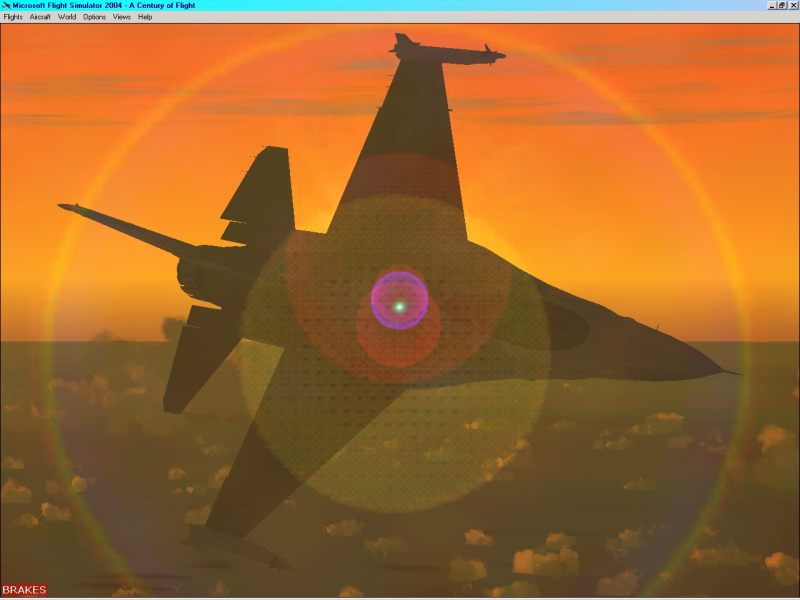Click the Flight Simulator title bar icon
Screen dimensions: 800x600
coord(6,5)
